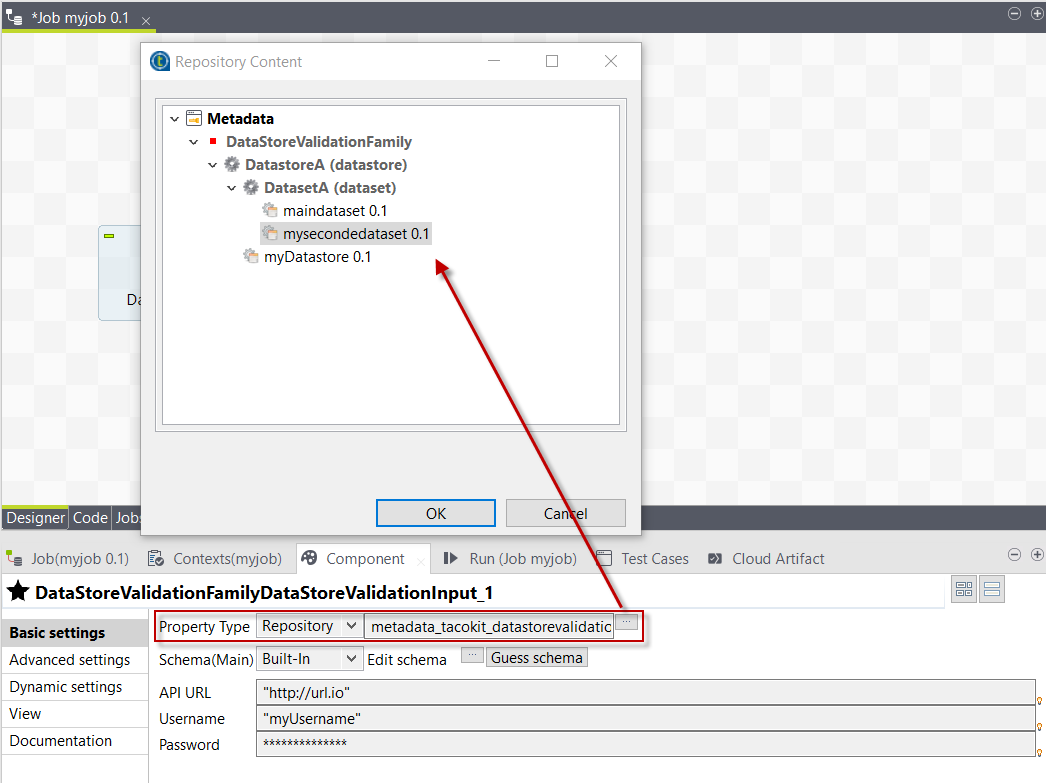
Task: Click the DatasetA gear icon
Action: coord(251,188)
